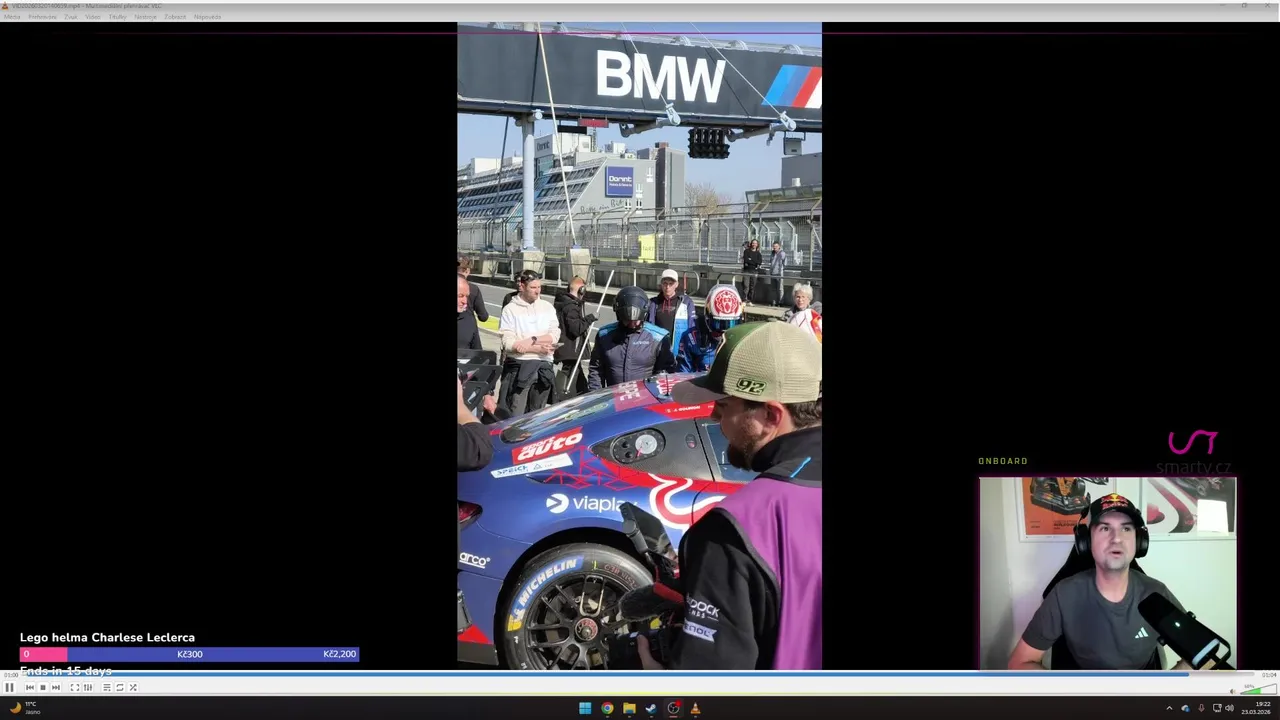This screenshot has height=720, width=1280.
Task: Click the Lego helma Charlese Leclerca goal title
Action: [x=107, y=637]
